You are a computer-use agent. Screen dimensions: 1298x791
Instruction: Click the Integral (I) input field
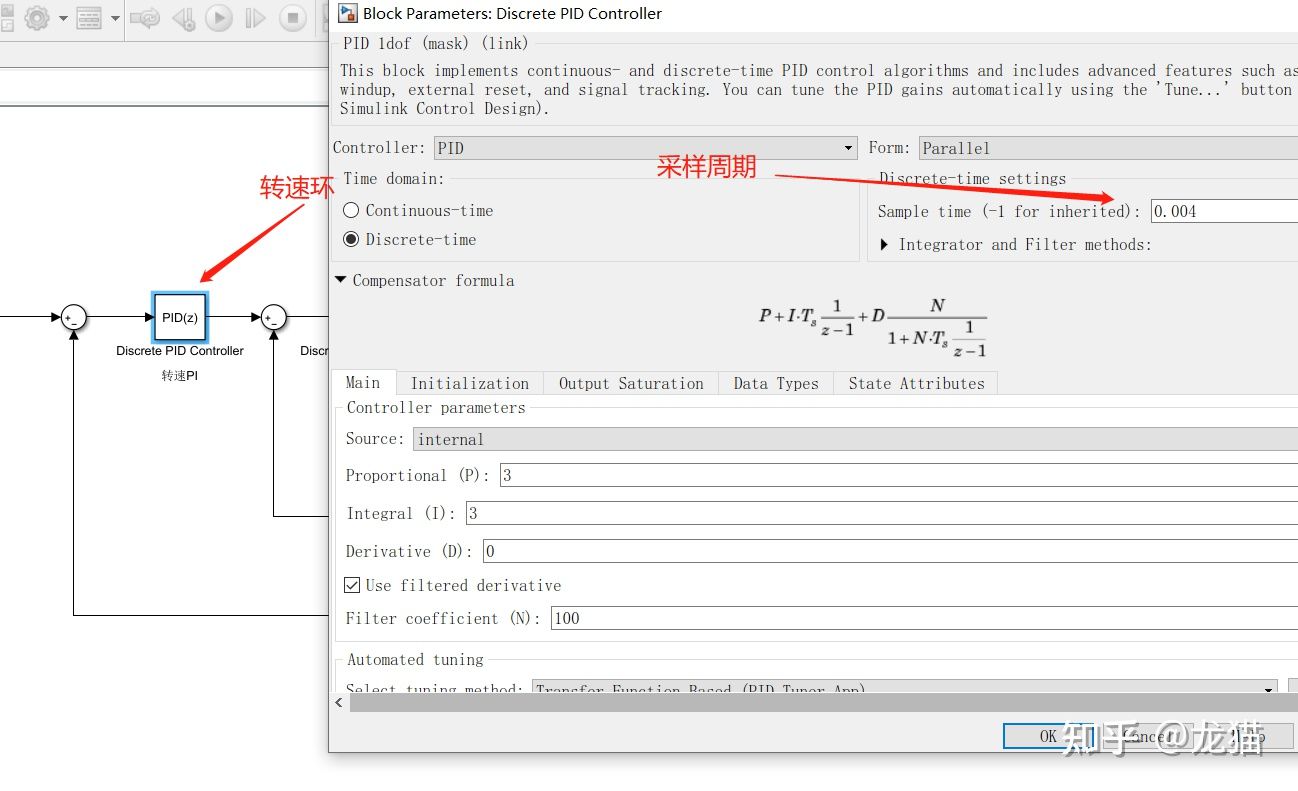click(x=882, y=514)
